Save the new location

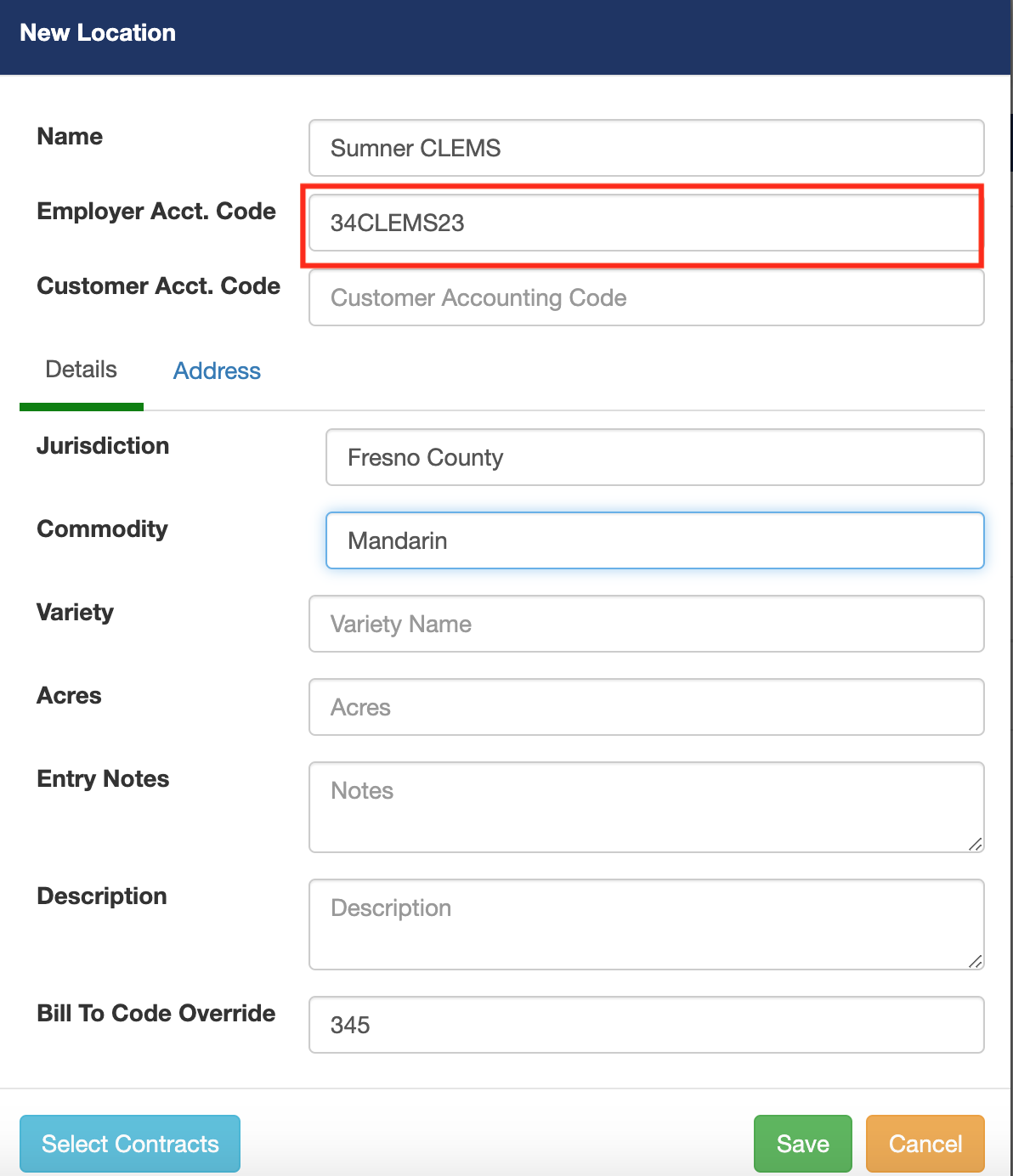802,1144
